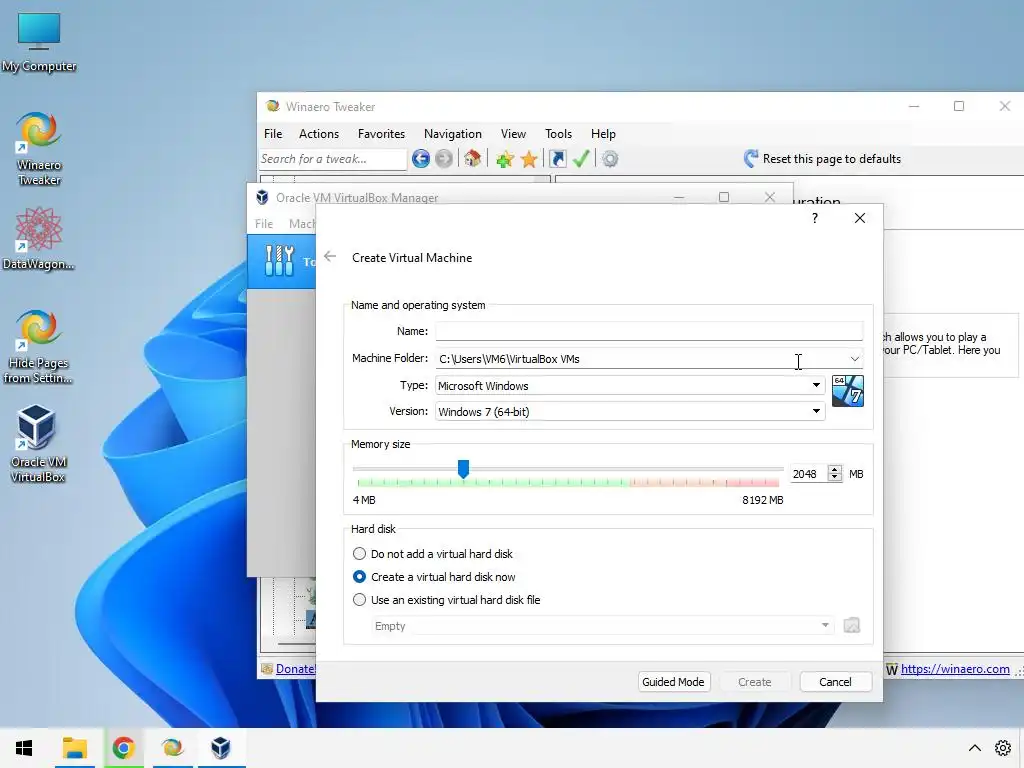
Task: Increase memory size with the up stepper
Action: pyautogui.click(x=835, y=469)
